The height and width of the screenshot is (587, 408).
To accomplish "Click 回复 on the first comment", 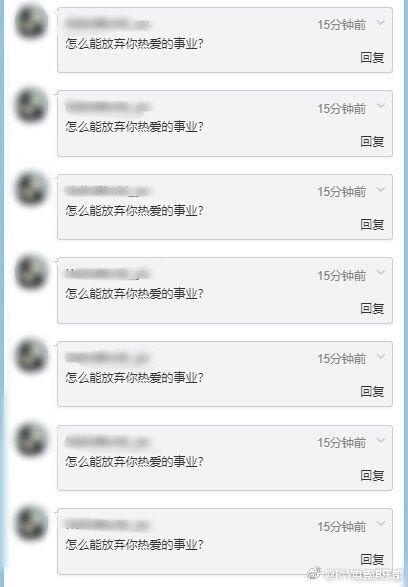I will (372, 58).
